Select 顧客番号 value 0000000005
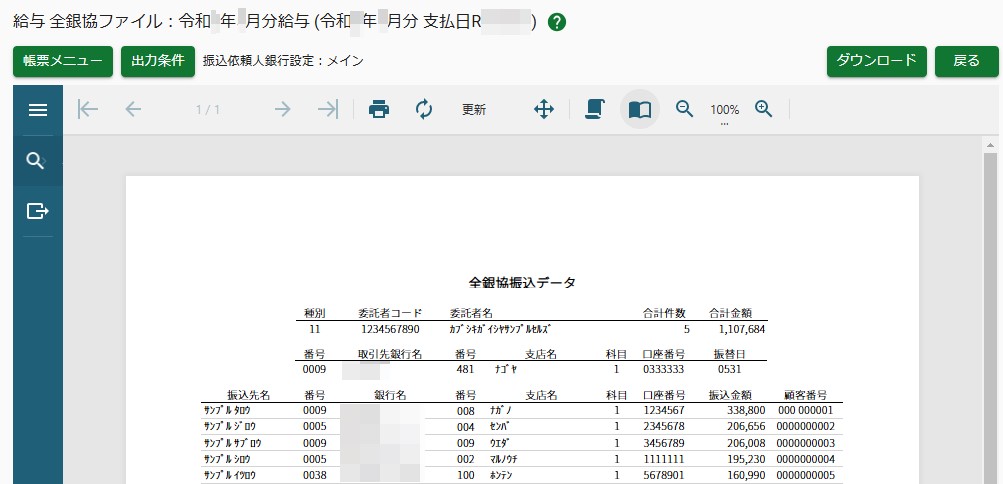This screenshot has width=1003, height=484. [x=806, y=476]
